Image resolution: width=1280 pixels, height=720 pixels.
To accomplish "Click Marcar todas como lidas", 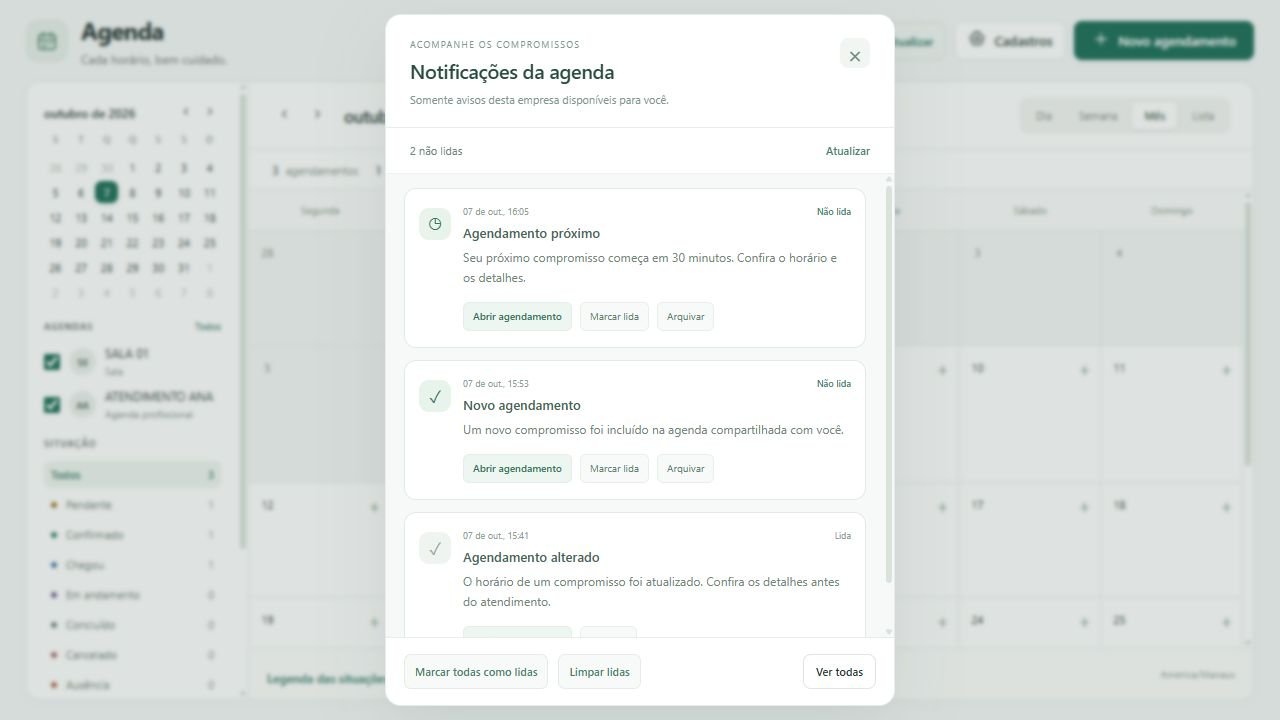I will [476, 672].
